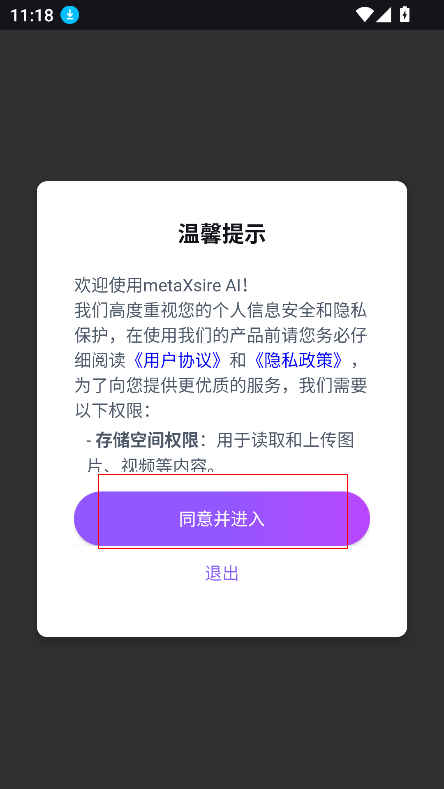Tap the 退出 exit text button
Viewport: 444px width, 789px height.
[x=222, y=573]
